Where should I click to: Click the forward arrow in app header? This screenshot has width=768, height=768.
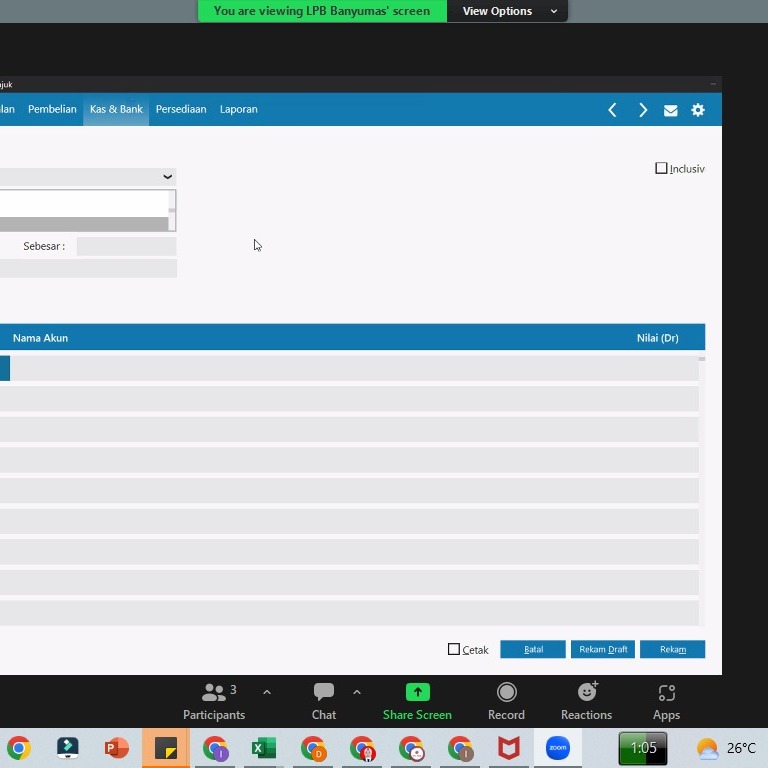point(643,110)
